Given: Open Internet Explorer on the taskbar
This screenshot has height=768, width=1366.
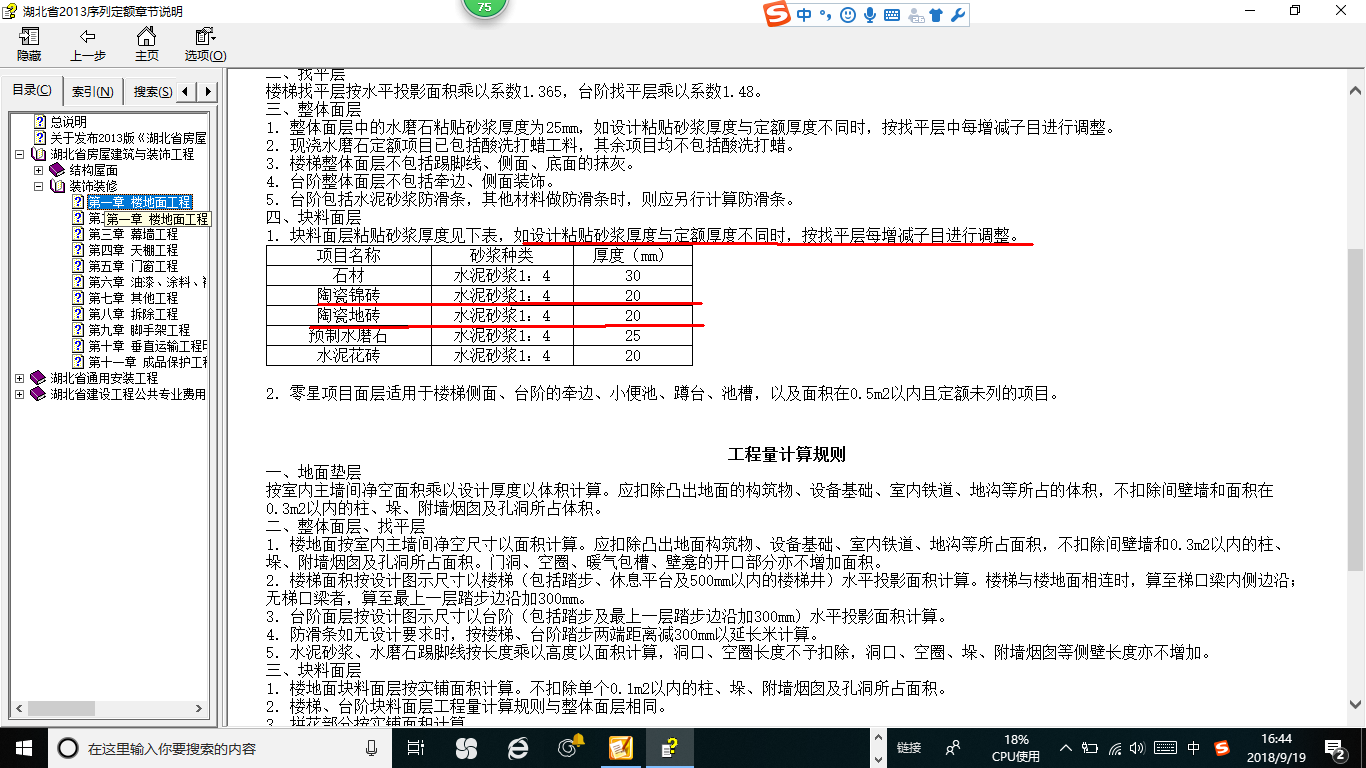Looking at the screenshot, I should coord(518,748).
